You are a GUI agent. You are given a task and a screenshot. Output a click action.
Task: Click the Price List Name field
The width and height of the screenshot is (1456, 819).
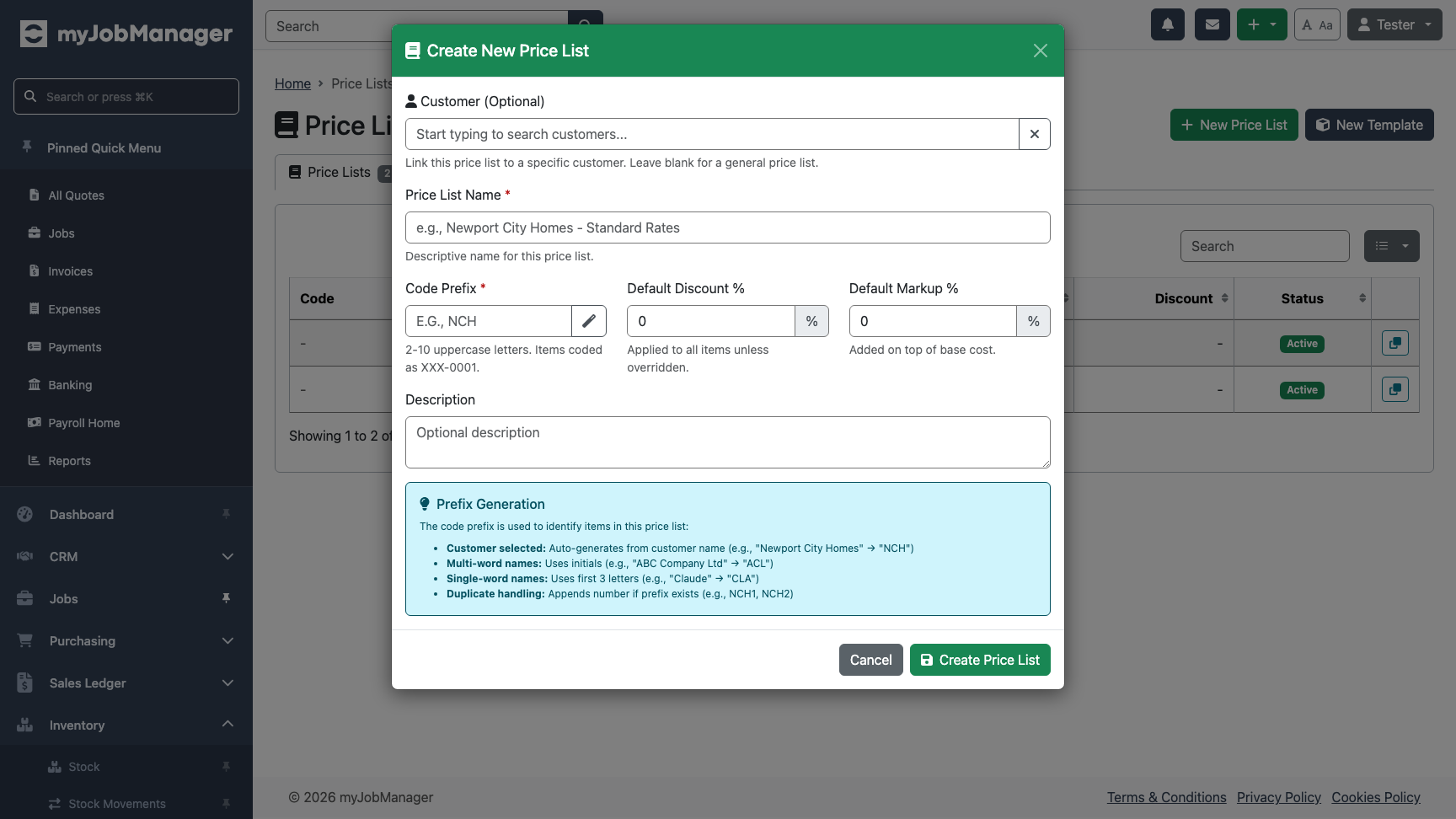click(728, 227)
